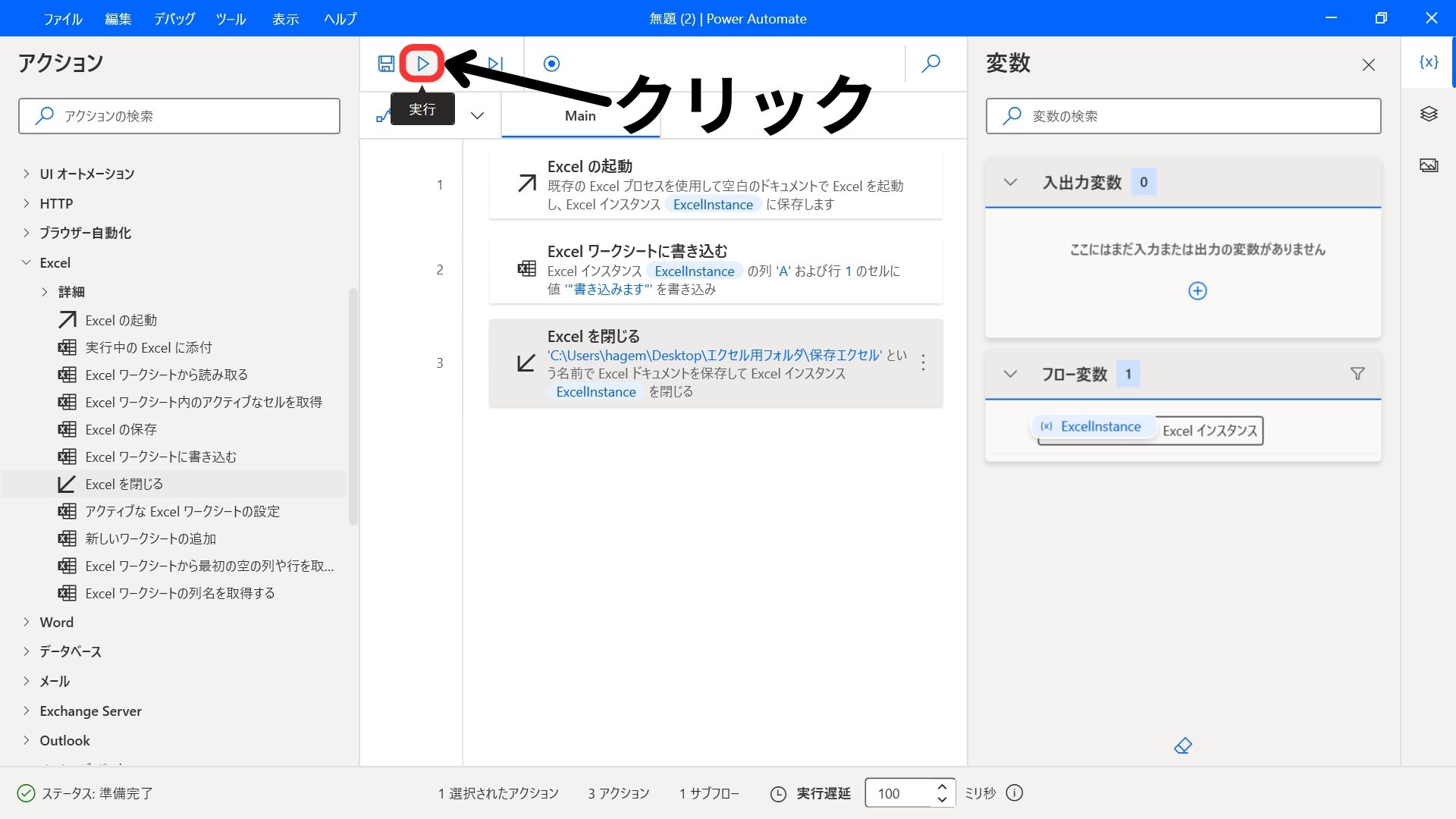The width and height of the screenshot is (1456, 819).
Task: Expand the Word action group
Action: [27, 622]
